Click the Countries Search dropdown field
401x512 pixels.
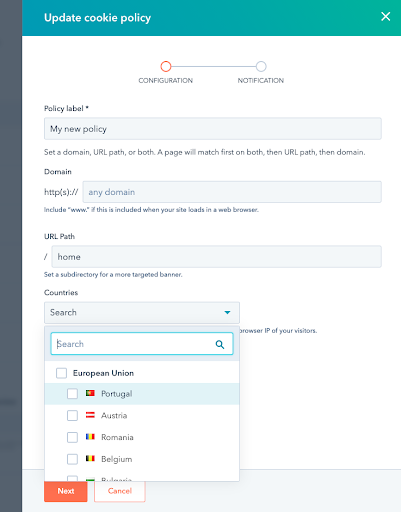click(142, 313)
